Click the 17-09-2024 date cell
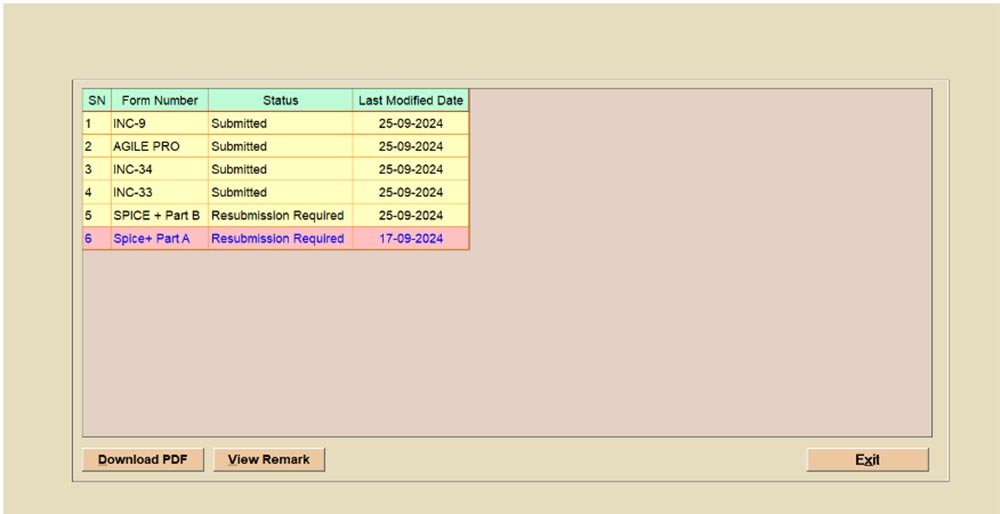 click(410, 239)
